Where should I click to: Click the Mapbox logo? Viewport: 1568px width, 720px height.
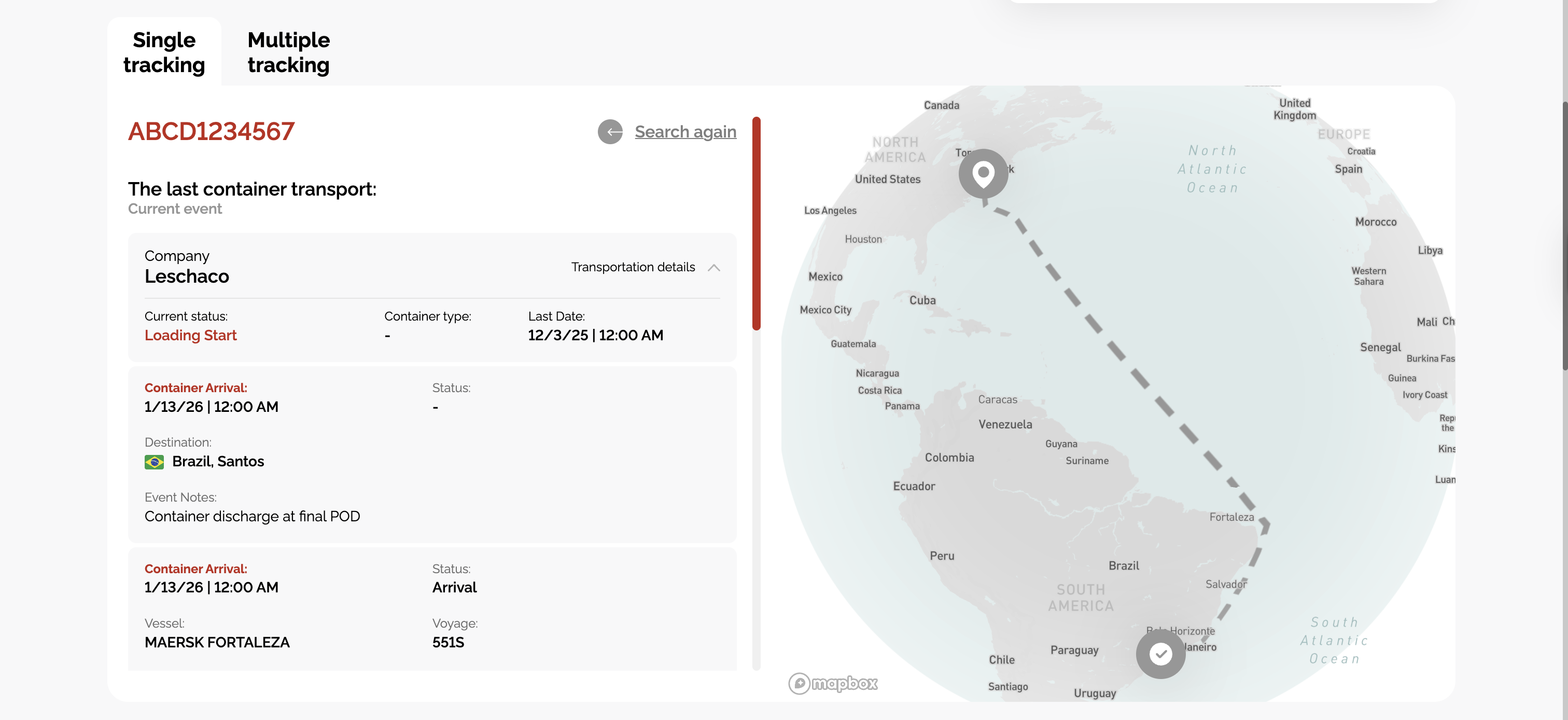pyautogui.click(x=833, y=684)
